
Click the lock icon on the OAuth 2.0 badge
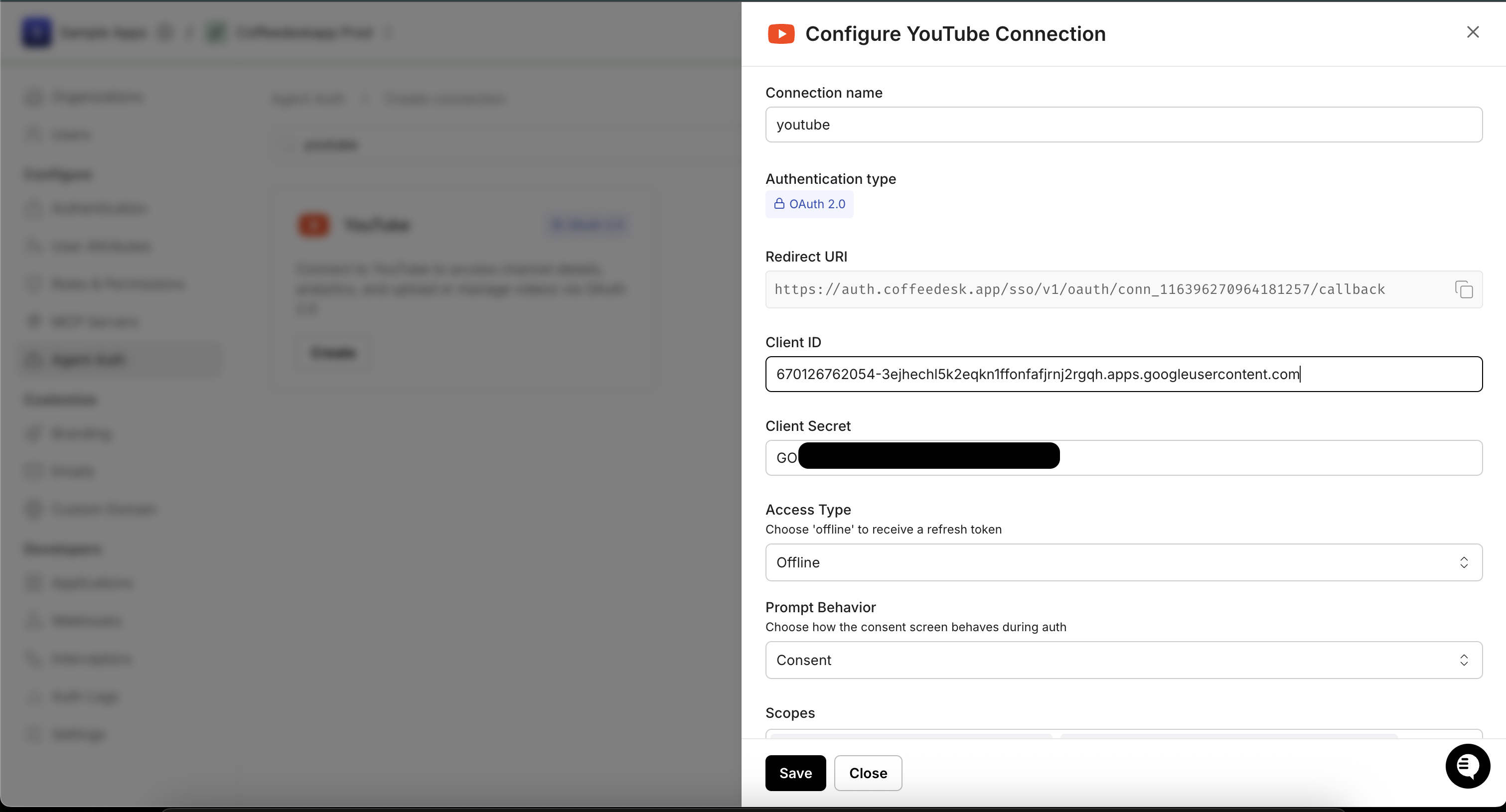(779, 204)
